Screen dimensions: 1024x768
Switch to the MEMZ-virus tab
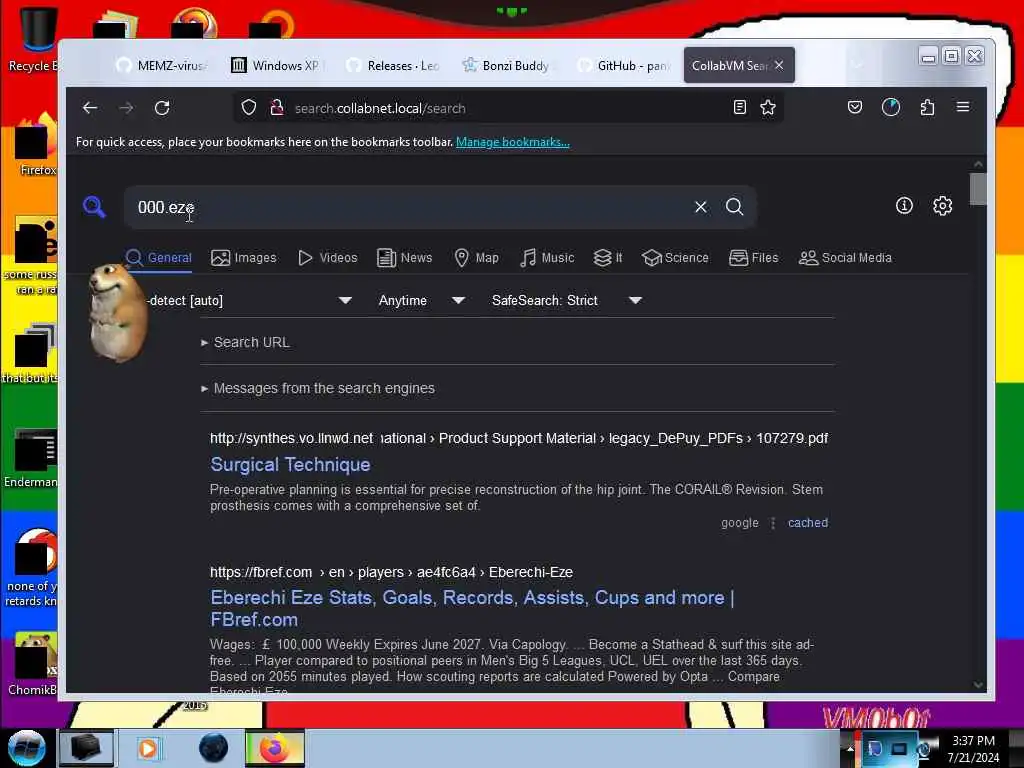[162, 65]
